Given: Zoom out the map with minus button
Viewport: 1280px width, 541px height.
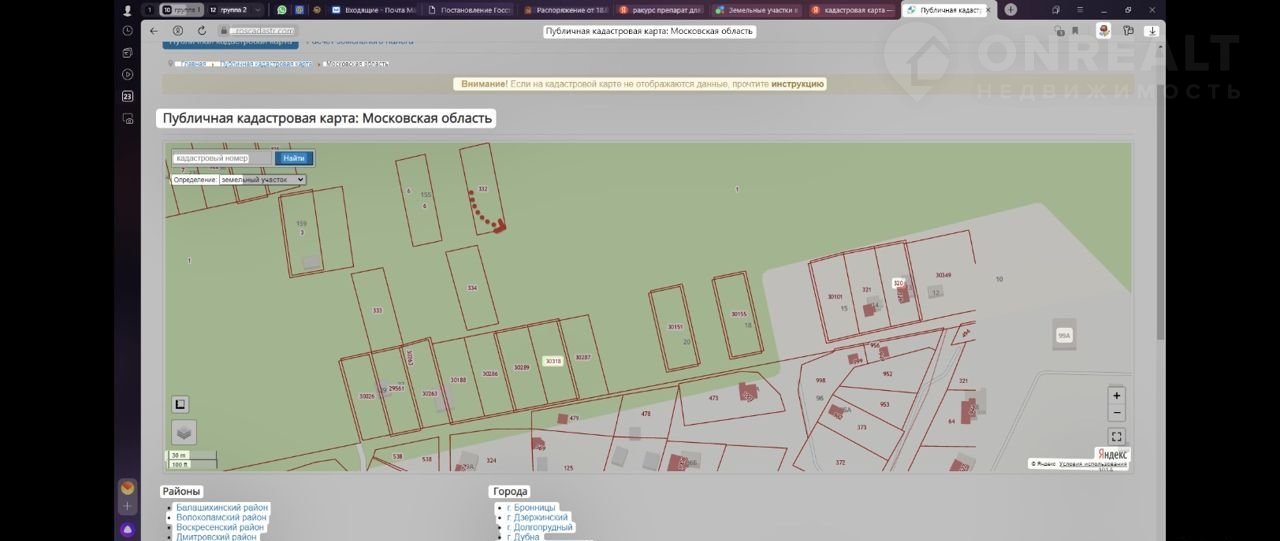Looking at the screenshot, I should tap(1117, 413).
